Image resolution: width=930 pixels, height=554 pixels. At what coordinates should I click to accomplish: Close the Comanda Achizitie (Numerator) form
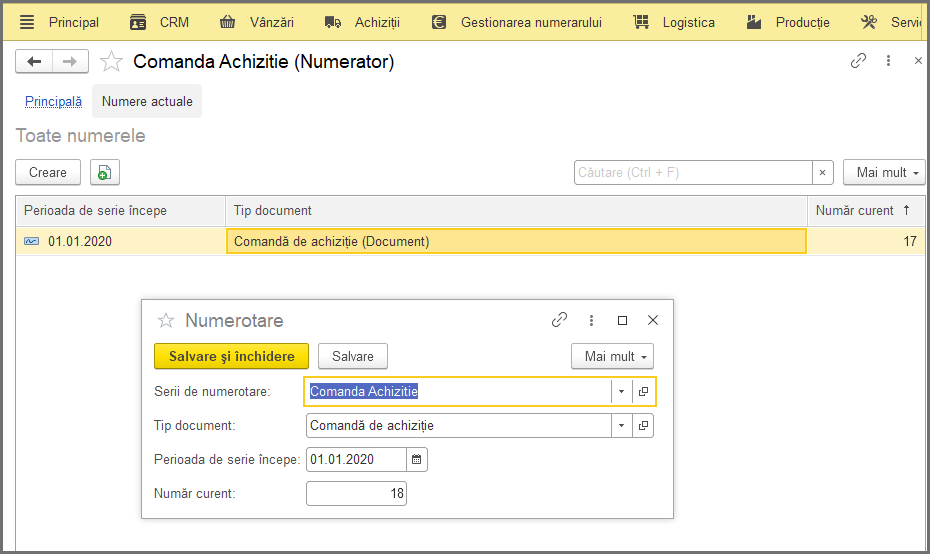point(918,61)
